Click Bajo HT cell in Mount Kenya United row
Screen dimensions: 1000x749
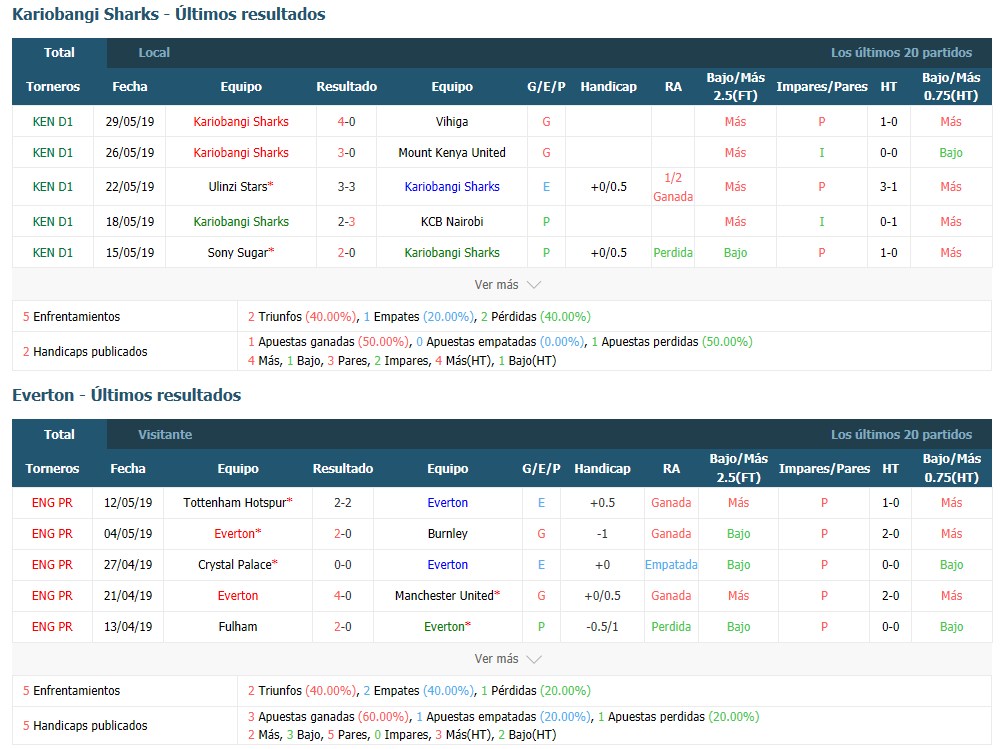tap(951, 152)
